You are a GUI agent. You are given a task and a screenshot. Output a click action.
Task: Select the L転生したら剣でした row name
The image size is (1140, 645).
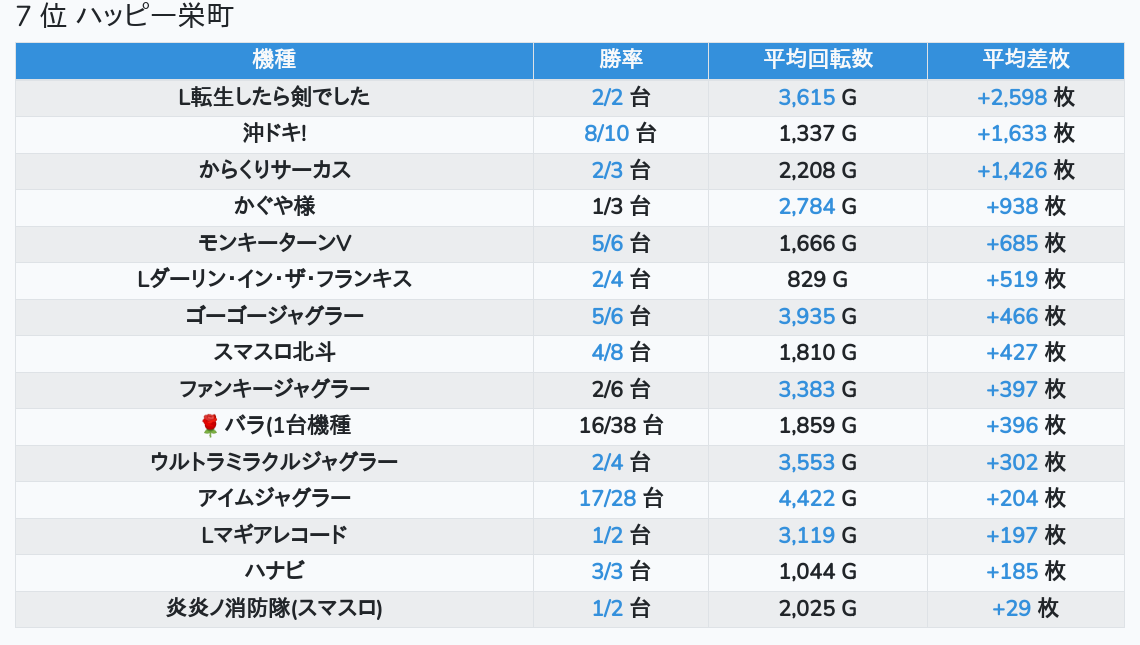click(x=274, y=97)
